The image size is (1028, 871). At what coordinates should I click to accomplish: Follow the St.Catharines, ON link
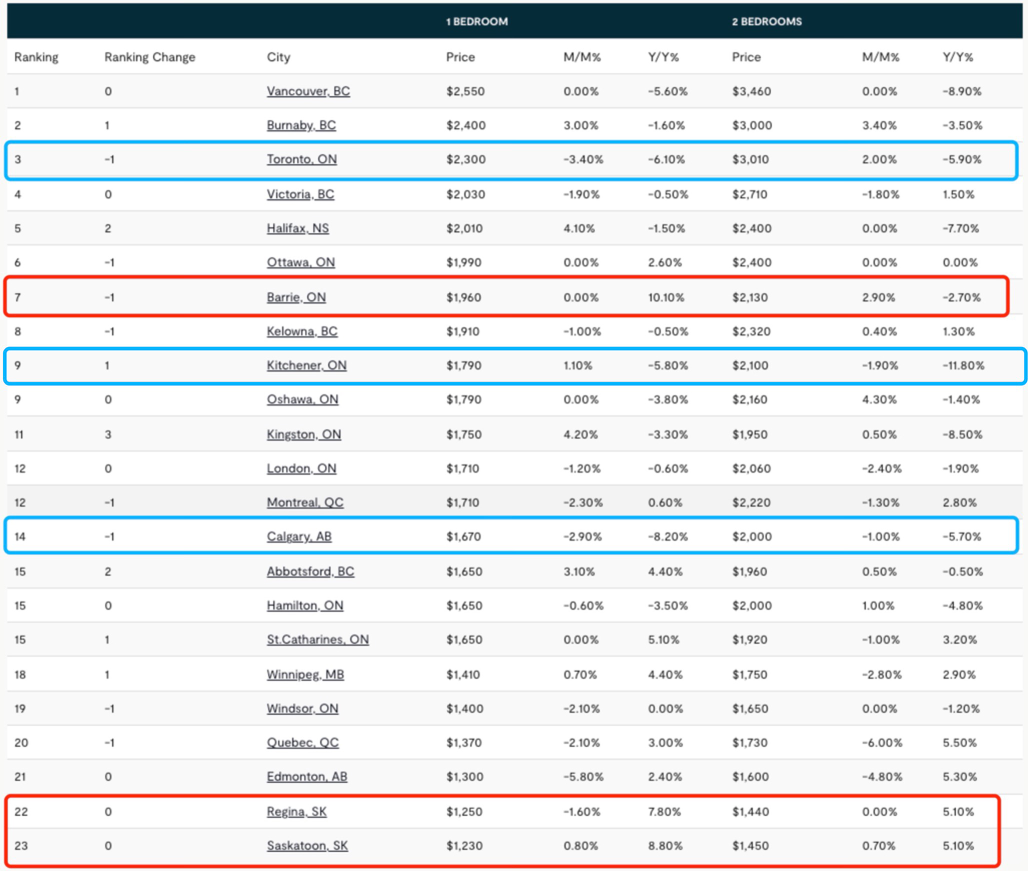pos(317,639)
